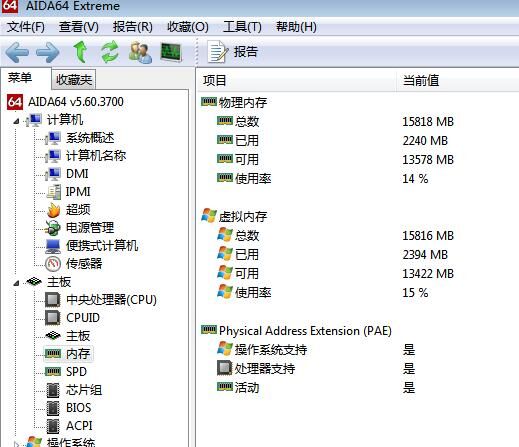Screen dimensions: 519x447
Task: Select 超频 overclock item
Action: click(78, 210)
